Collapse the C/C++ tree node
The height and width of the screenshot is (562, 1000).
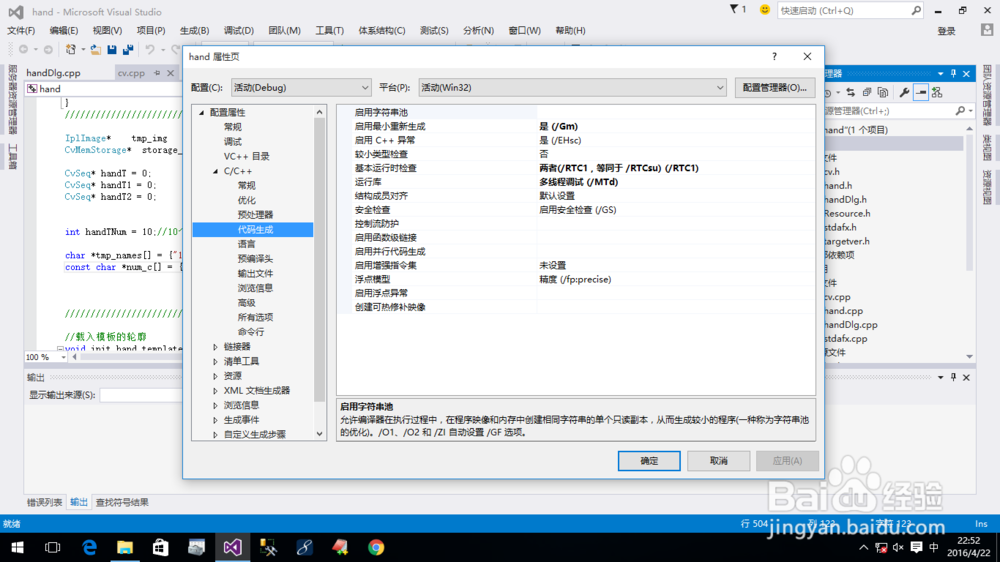216,171
